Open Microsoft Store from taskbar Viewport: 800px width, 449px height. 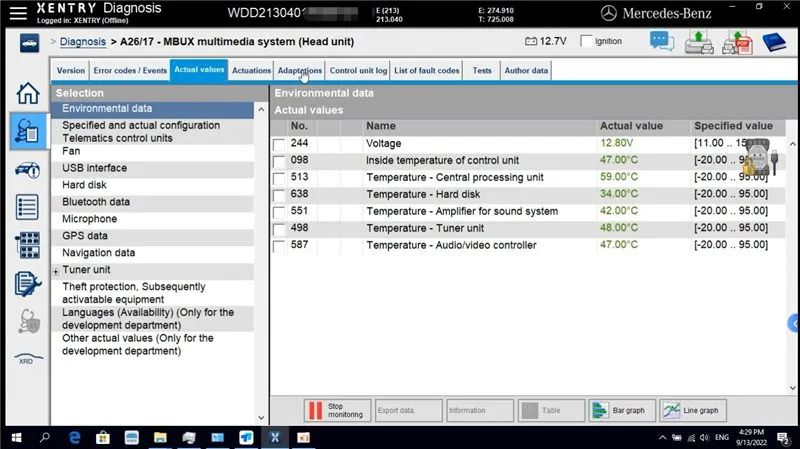pyautogui.click(x=103, y=437)
